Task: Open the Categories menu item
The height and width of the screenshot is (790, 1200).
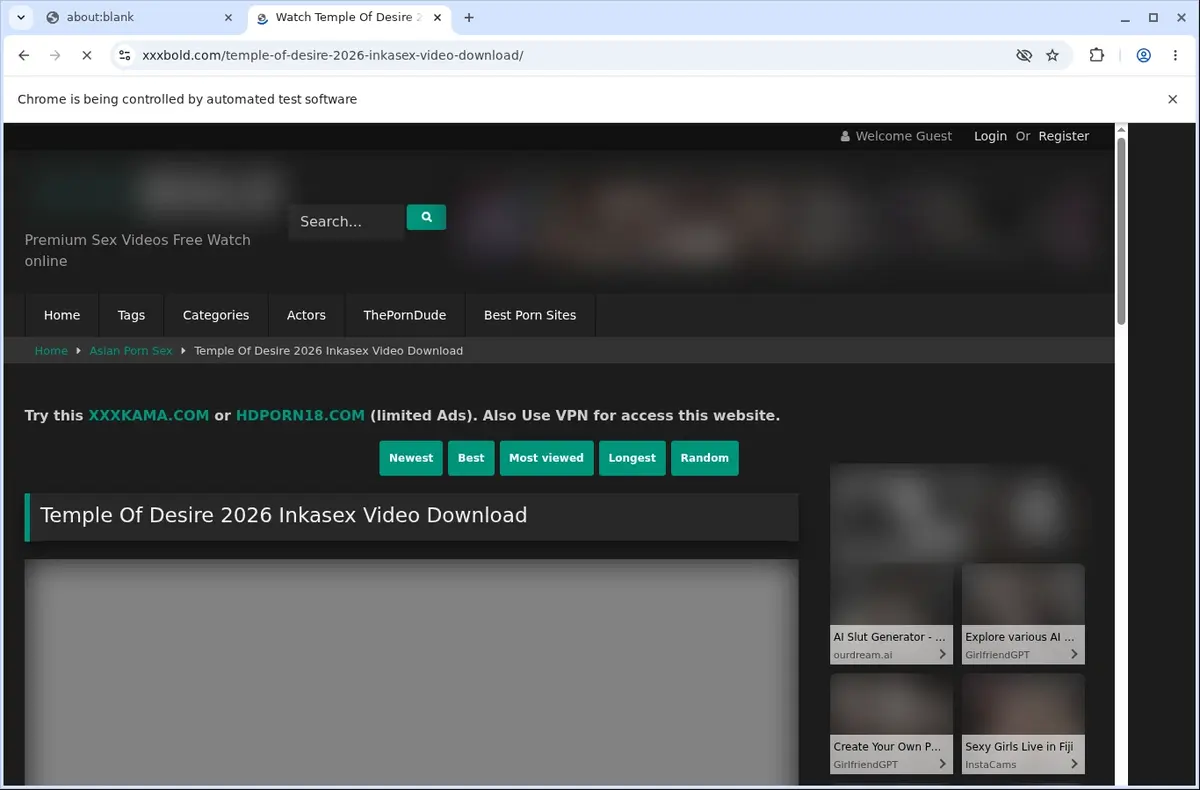Action: [216, 315]
